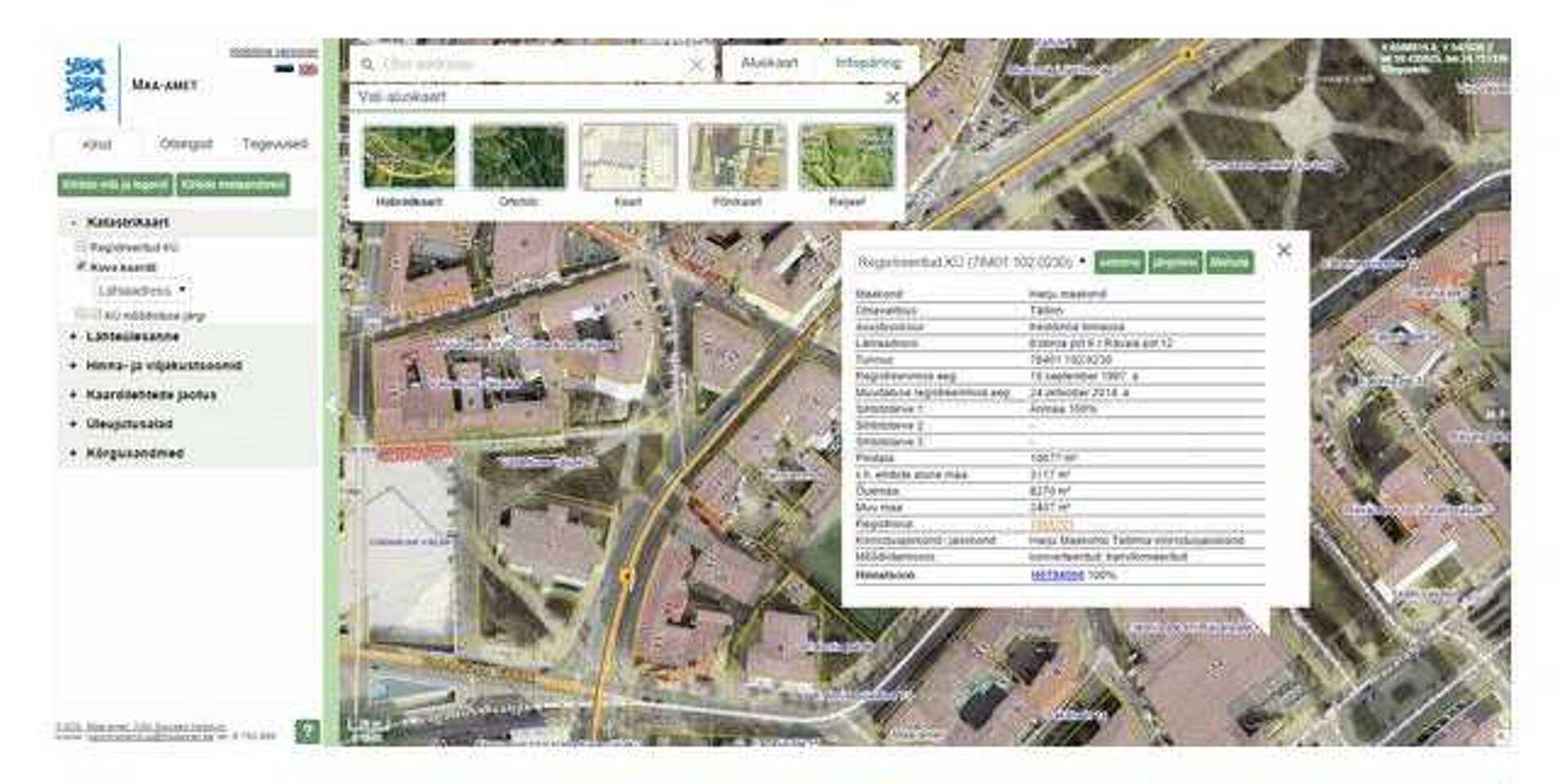Click the first green button above the layer list
Image resolution: width=1568 pixels, height=784 pixels.
click(115, 185)
